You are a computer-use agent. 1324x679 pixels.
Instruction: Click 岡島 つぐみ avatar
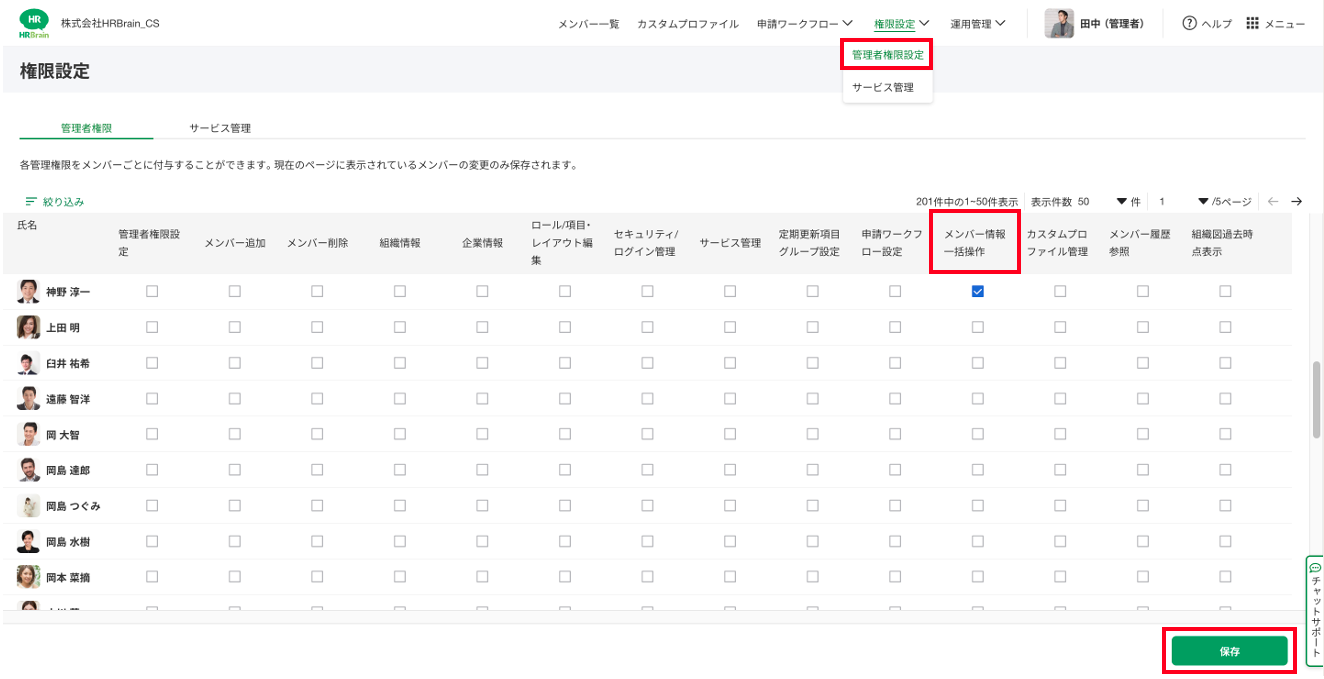[x=29, y=506]
